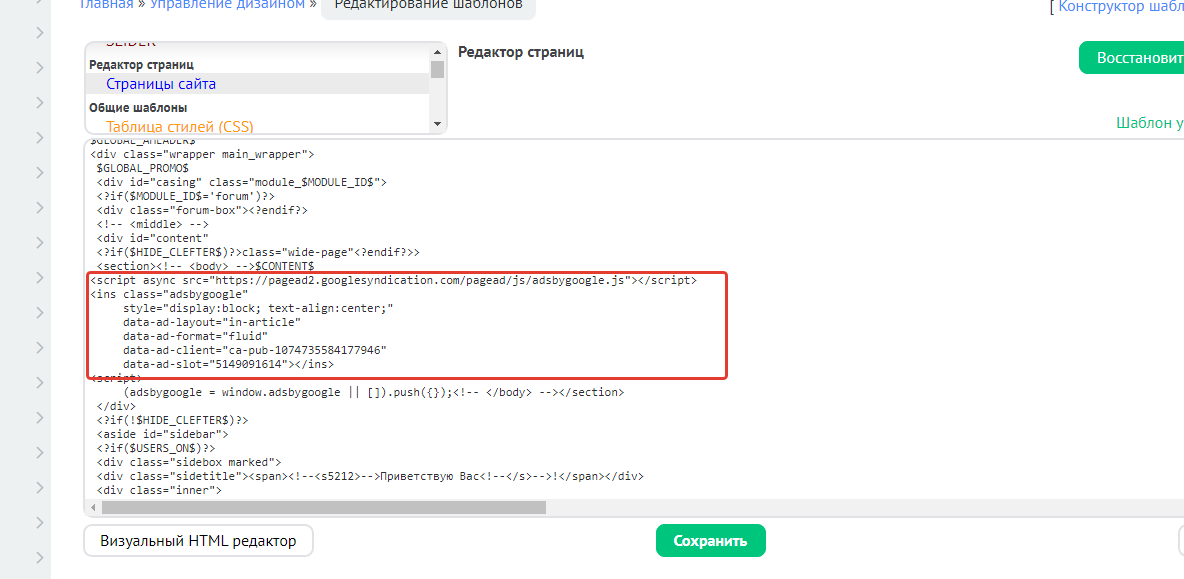Click the div class="inner" code line
Image resolution: width=1184 pixels, height=579 pixels.
159,490
